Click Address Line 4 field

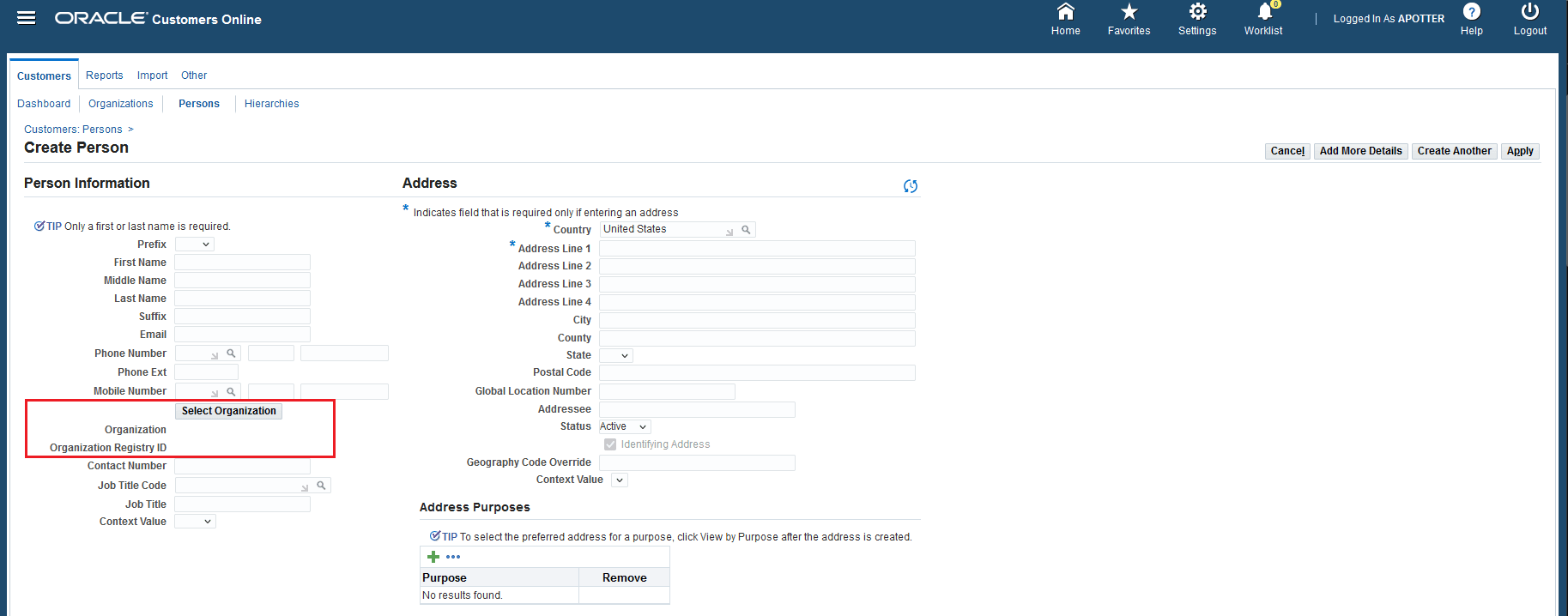(x=757, y=303)
